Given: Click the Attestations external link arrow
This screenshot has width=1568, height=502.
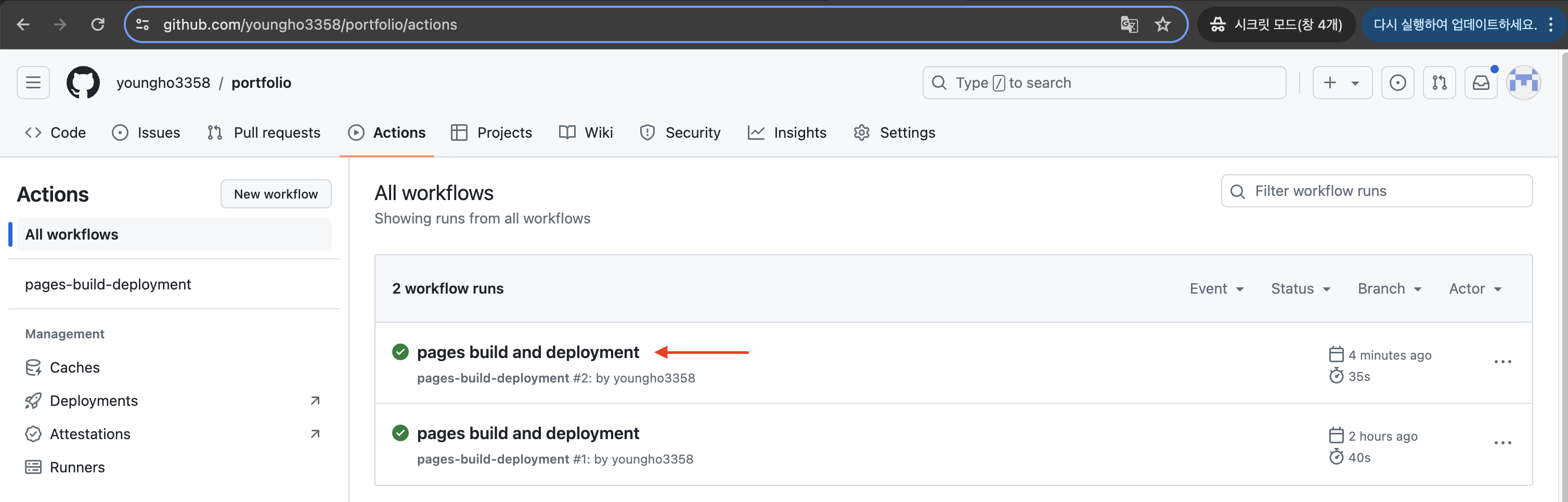Looking at the screenshot, I should pyautogui.click(x=315, y=434).
